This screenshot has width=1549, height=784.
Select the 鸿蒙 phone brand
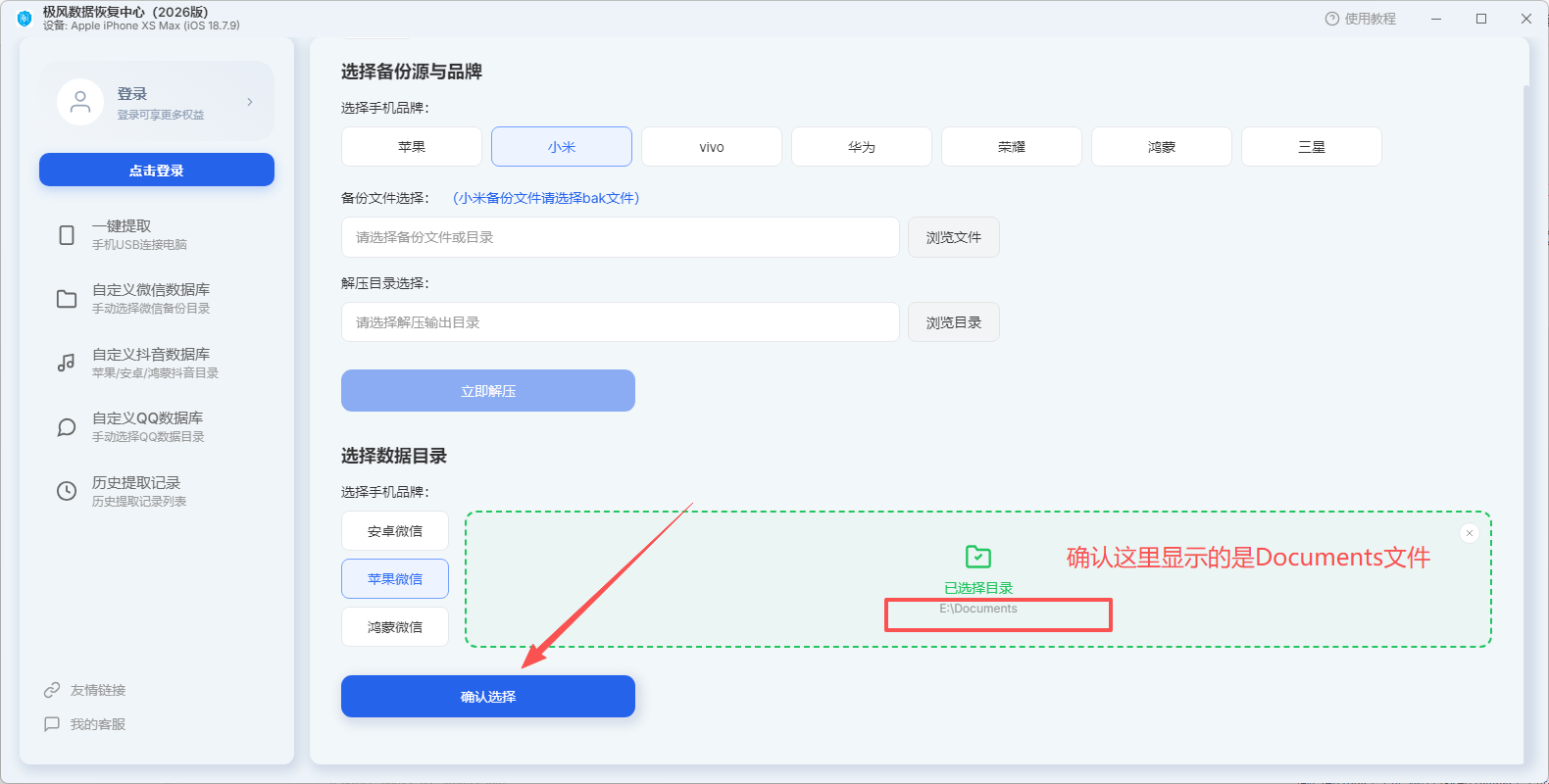1162,147
